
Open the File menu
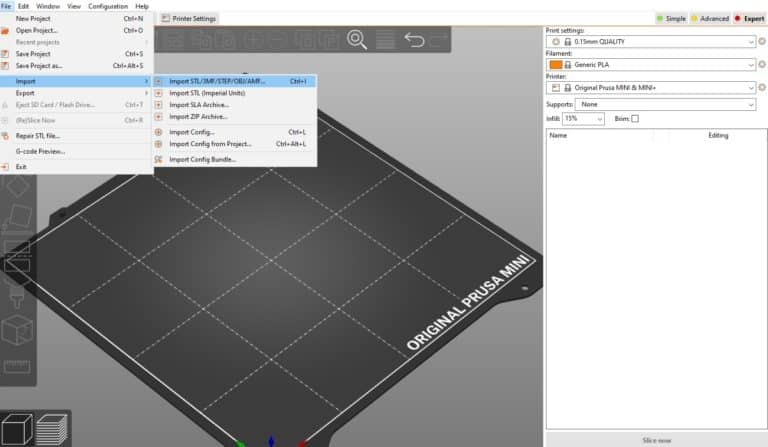click(x=6, y=6)
